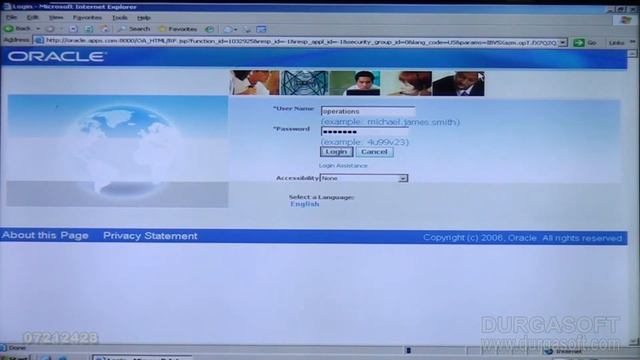This screenshot has width=640, height=360.
Task: Click the Login button
Action: pyautogui.click(x=336, y=152)
